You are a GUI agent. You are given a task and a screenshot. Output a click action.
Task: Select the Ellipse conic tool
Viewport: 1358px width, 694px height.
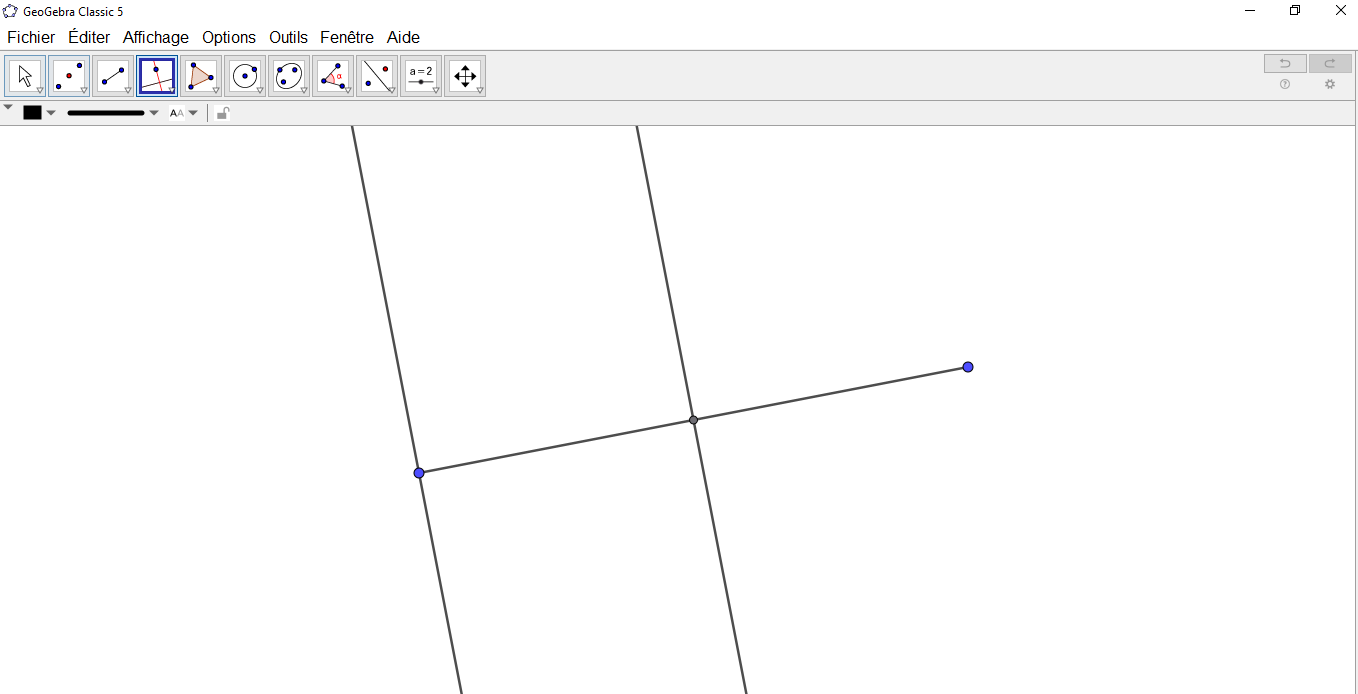pos(289,76)
